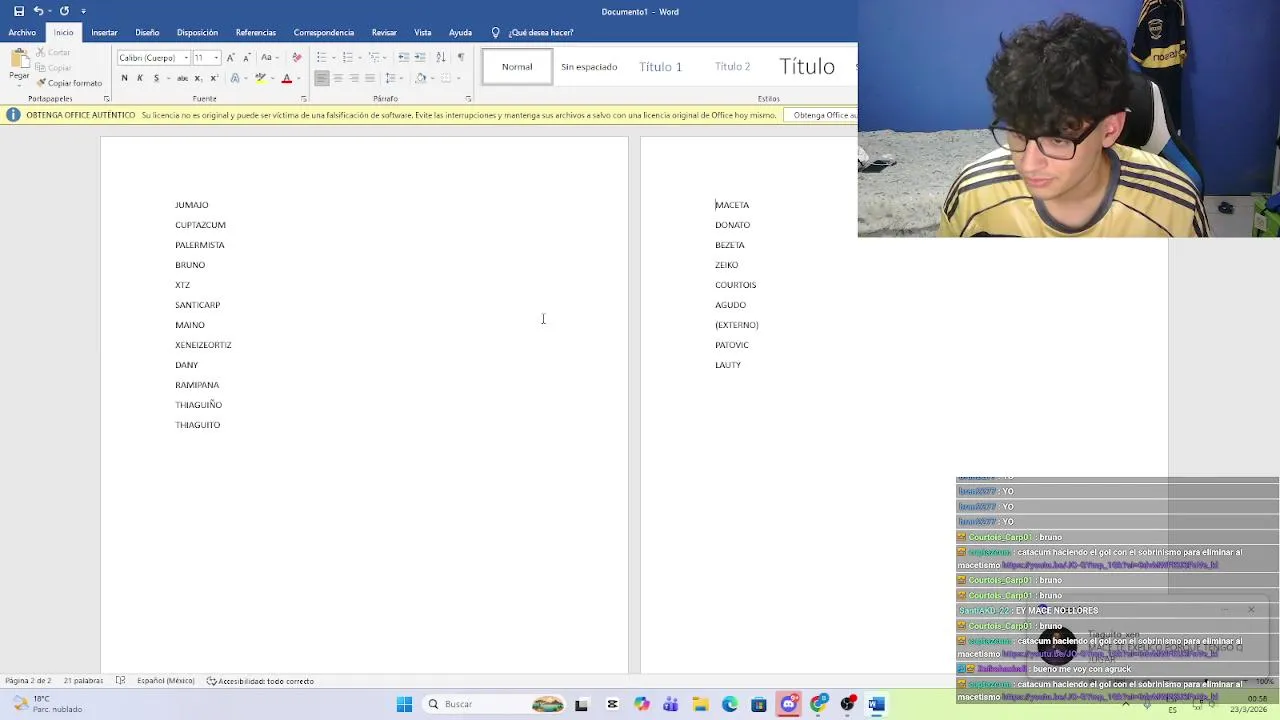
Task: Click Accesibilidad: todo correcto status
Action: (260, 681)
